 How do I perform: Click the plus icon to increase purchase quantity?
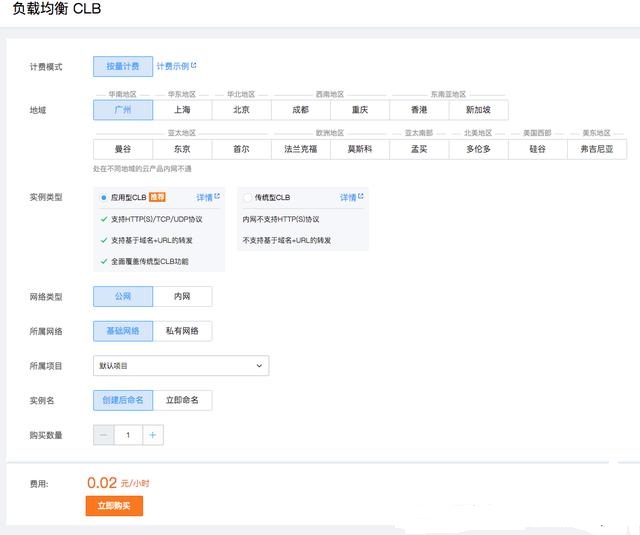[x=152, y=435]
